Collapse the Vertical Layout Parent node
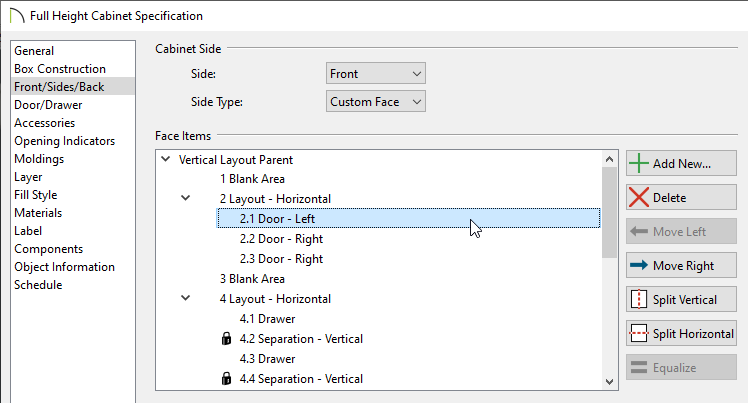 pyautogui.click(x=166, y=159)
